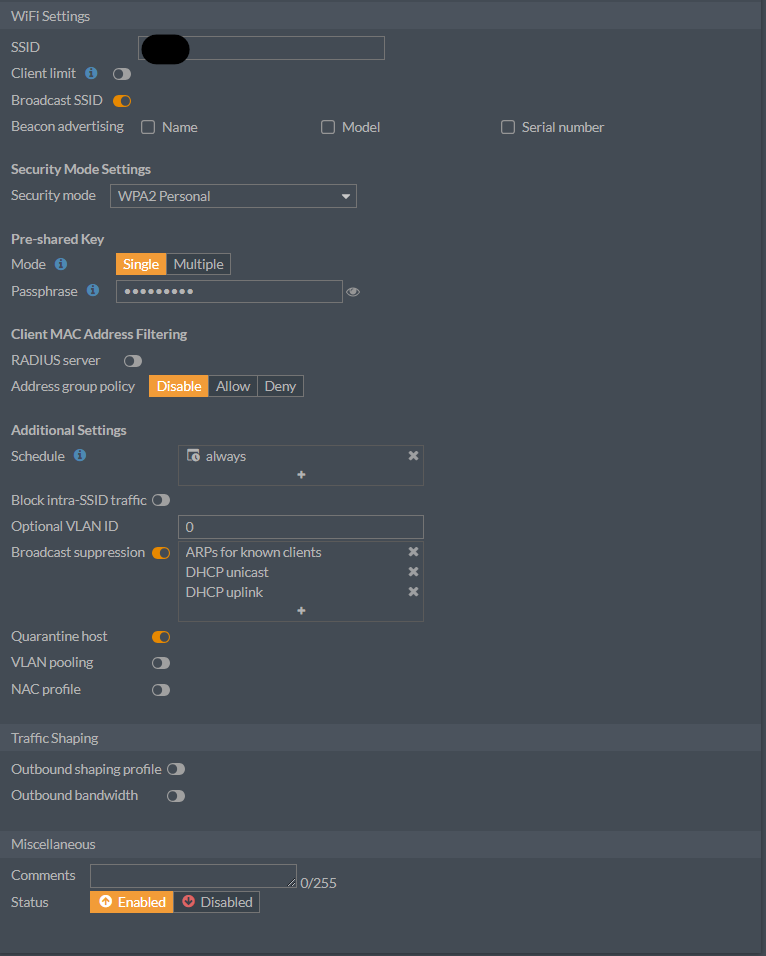Click the Passphrase info icon
The width and height of the screenshot is (766, 956).
(x=93, y=291)
